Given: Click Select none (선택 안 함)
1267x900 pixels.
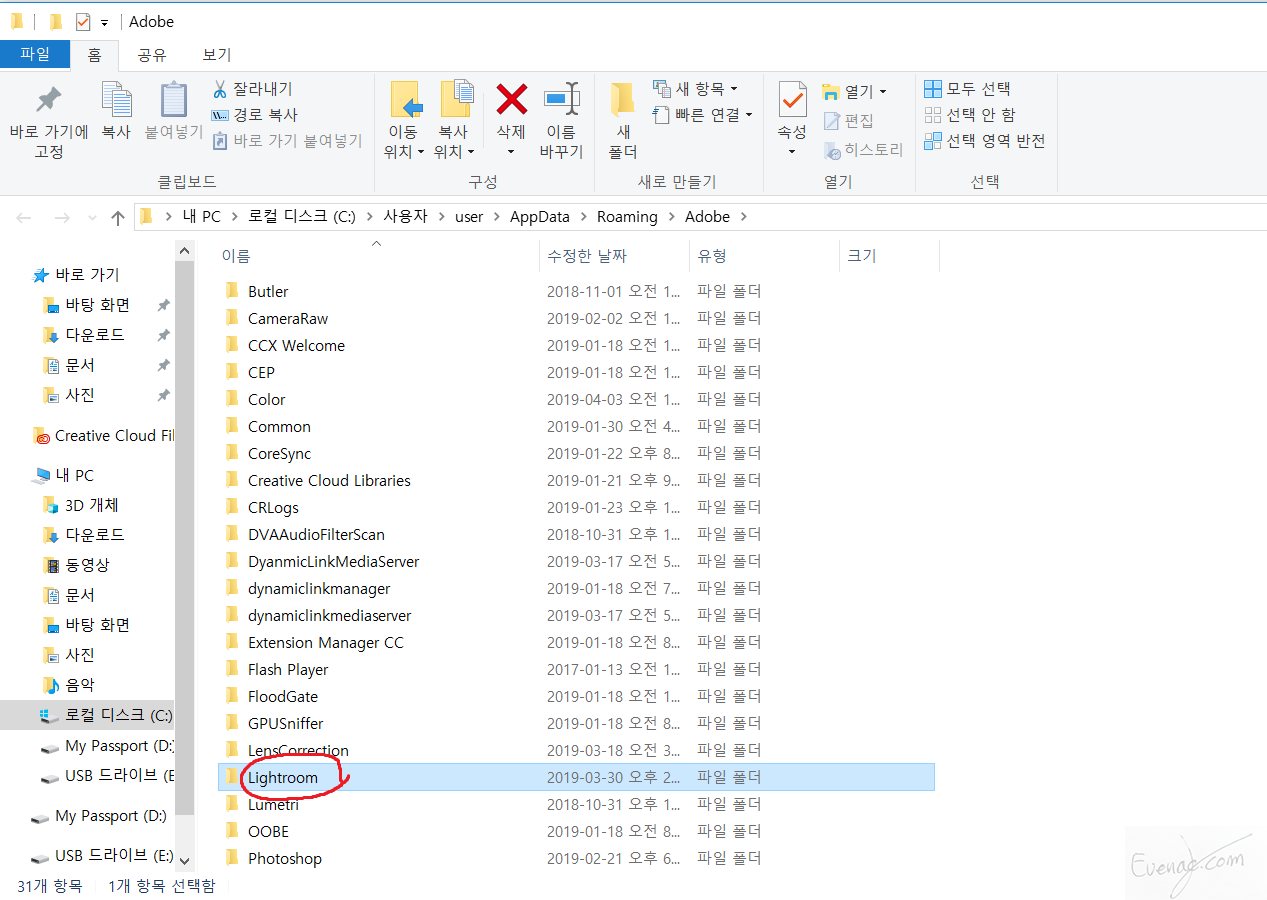Looking at the screenshot, I should [969, 115].
